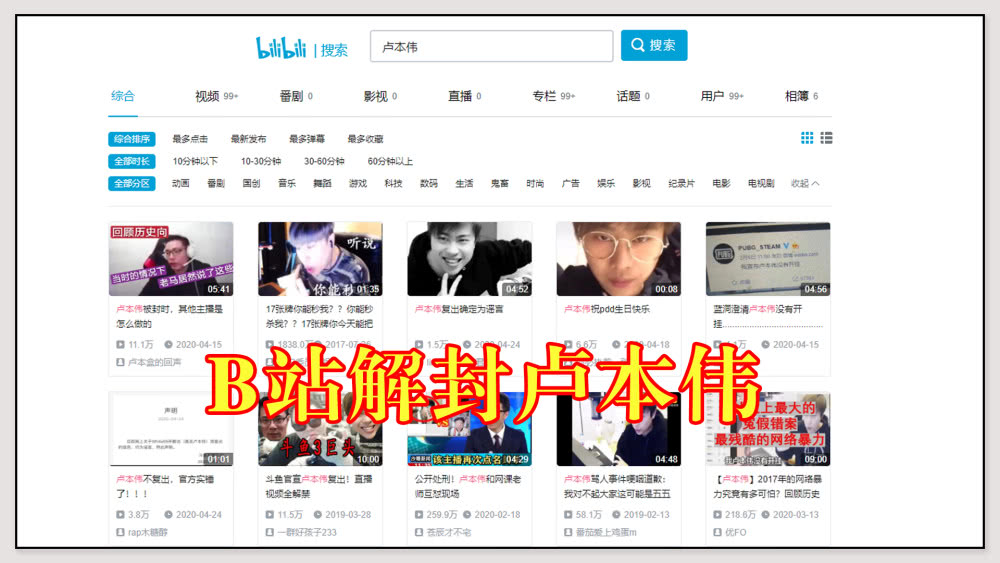Filter by 音乐 category
The height and width of the screenshot is (563, 1000).
287,184
